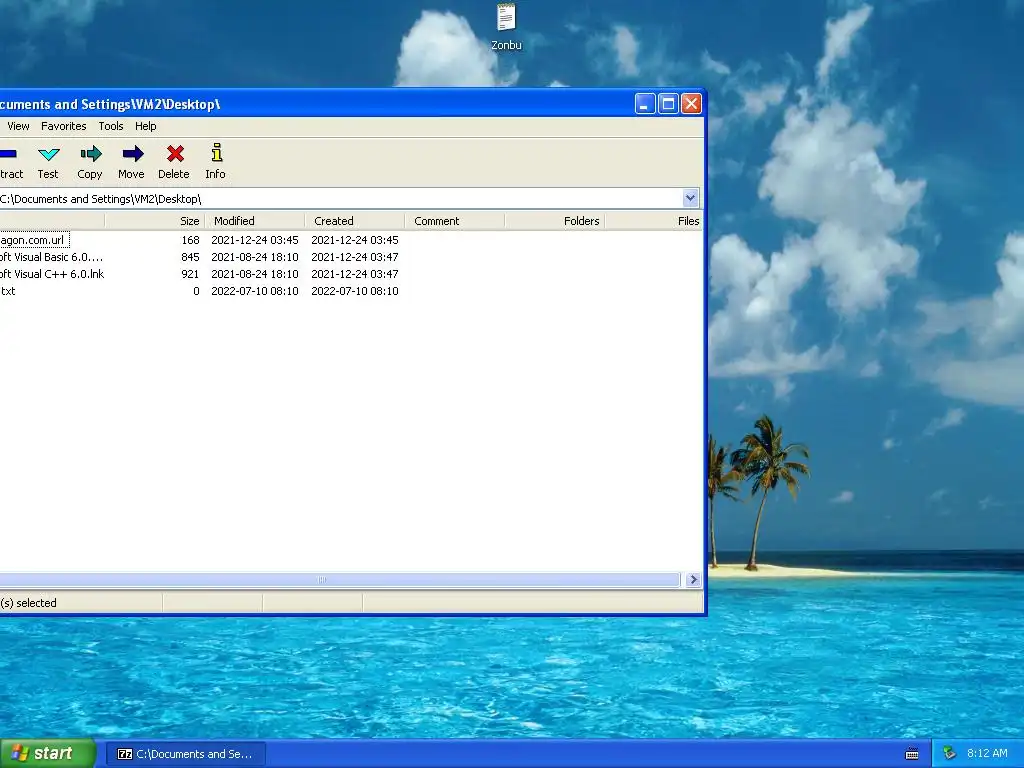Click the Folders column header

click(554, 221)
